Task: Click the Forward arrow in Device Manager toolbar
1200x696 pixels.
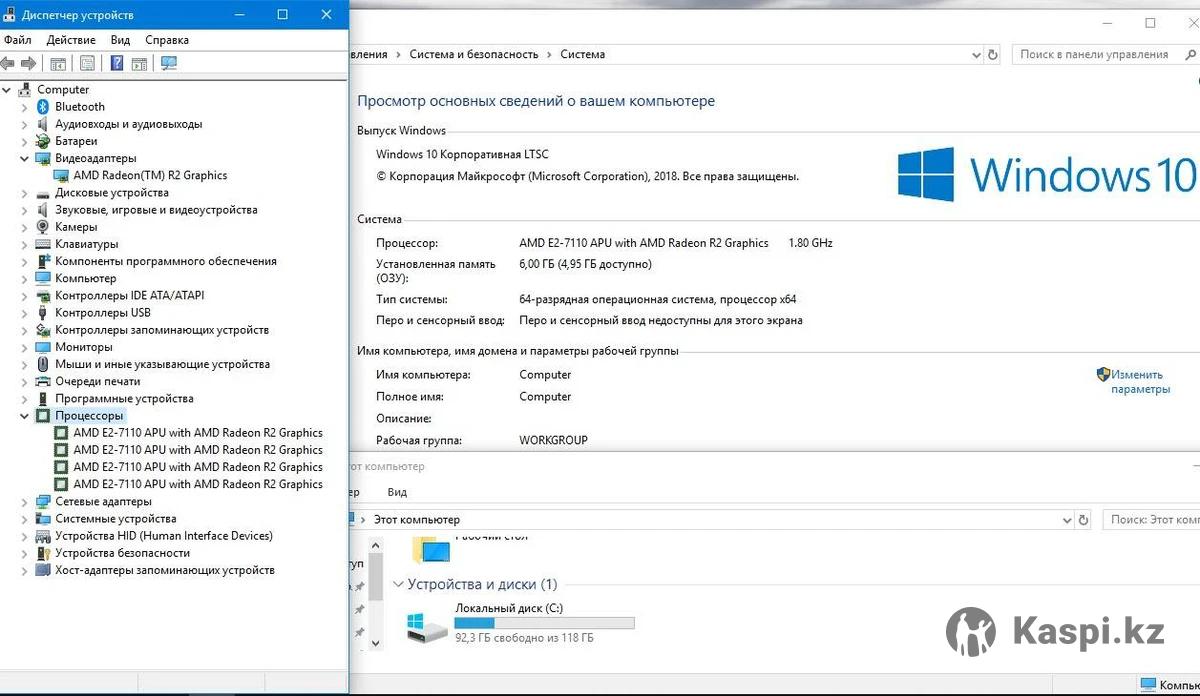Action: 28,63
